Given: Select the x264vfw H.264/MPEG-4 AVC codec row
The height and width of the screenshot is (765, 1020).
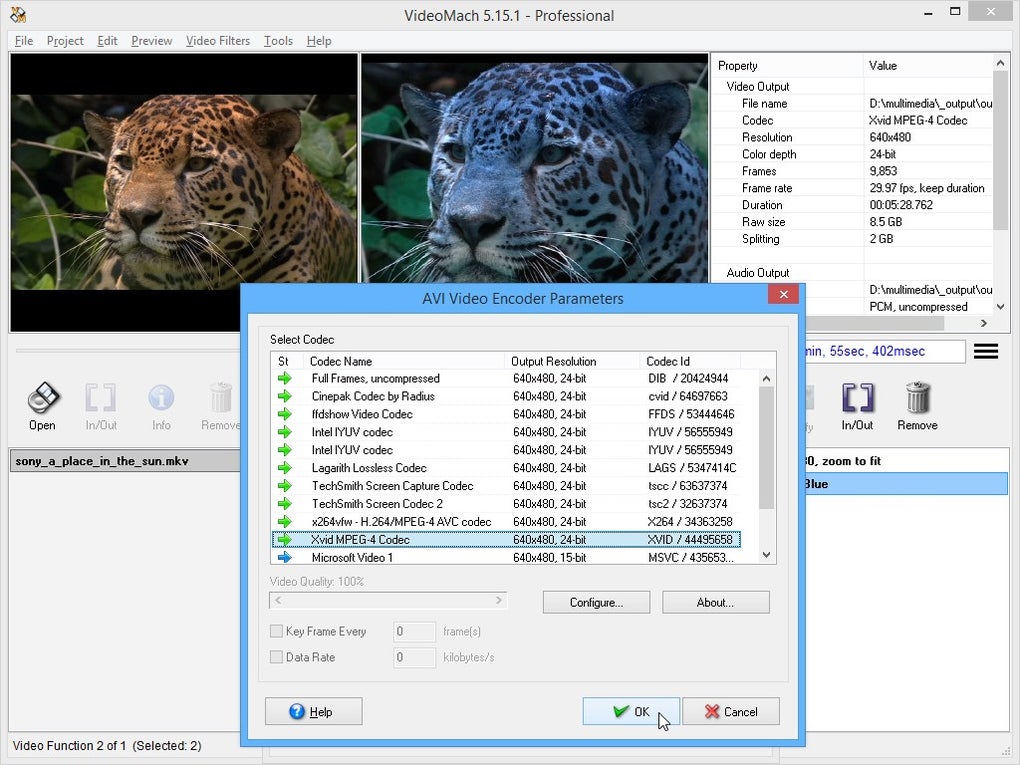Looking at the screenshot, I should [x=401, y=522].
